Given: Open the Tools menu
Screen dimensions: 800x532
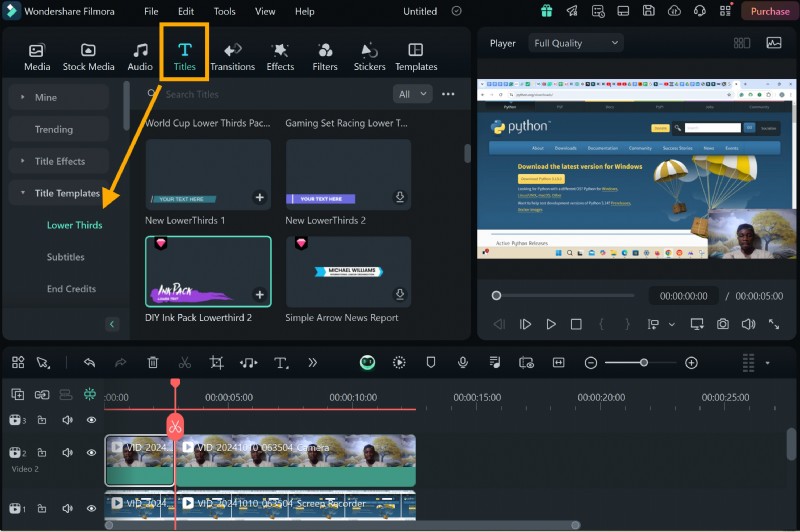Looking at the screenshot, I should [225, 11].
